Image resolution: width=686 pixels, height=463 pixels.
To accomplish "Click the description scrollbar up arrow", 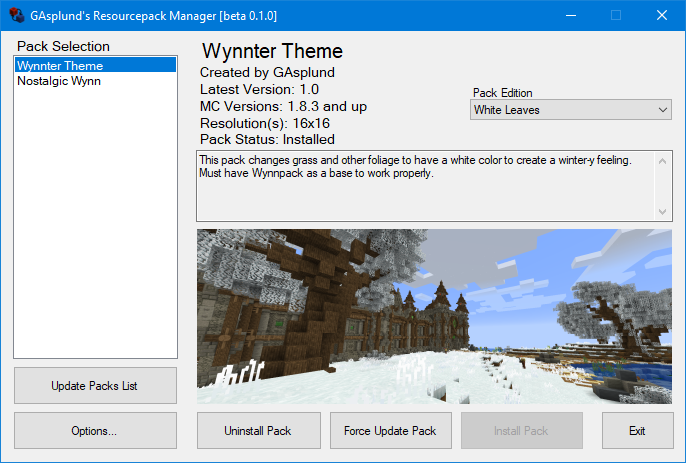I will pos(663,160).
